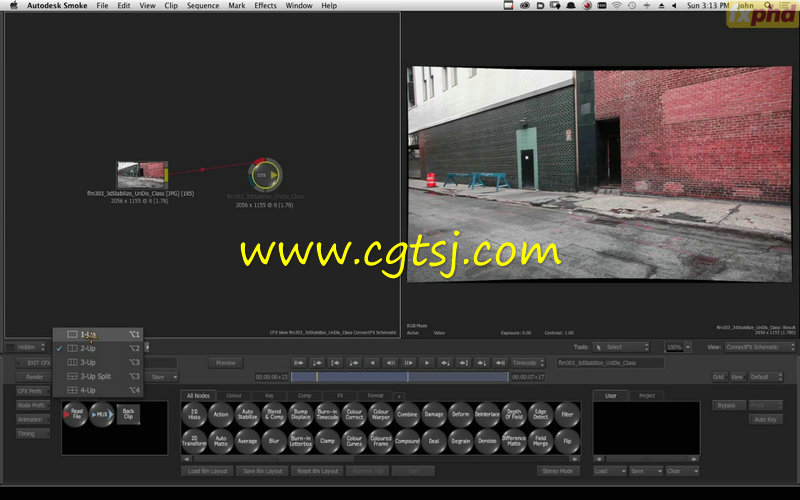Select the CFX output node in schematic
The image size is (800, 500).
click(x=265, y=175)
